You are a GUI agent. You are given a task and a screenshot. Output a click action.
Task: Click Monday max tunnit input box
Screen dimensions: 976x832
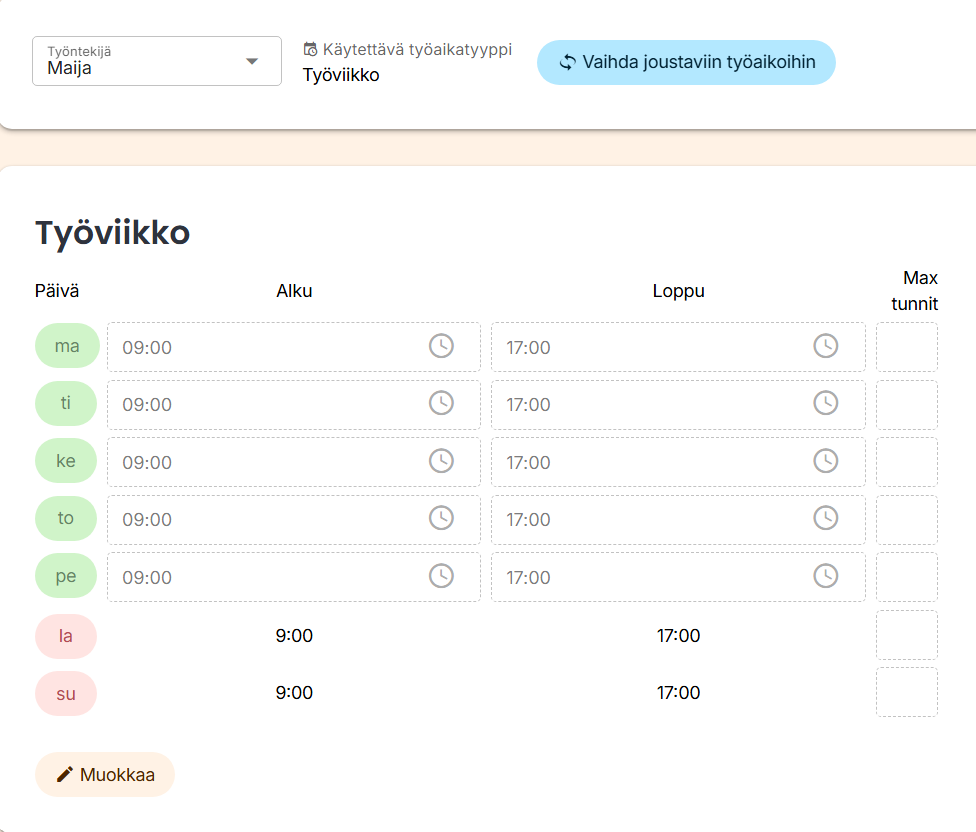(x=906, y=347)
